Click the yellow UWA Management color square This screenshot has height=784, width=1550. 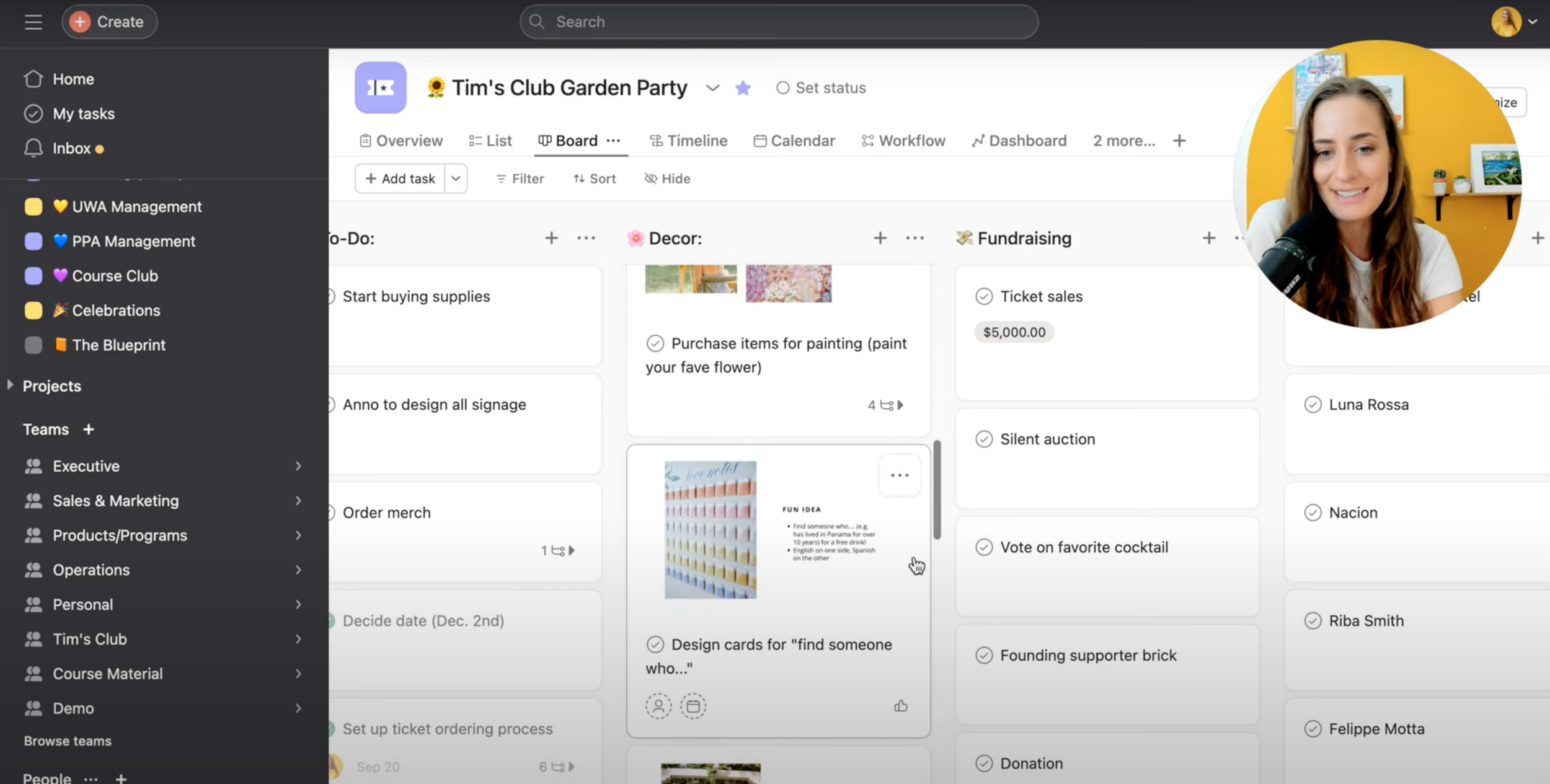click(33, 206)
